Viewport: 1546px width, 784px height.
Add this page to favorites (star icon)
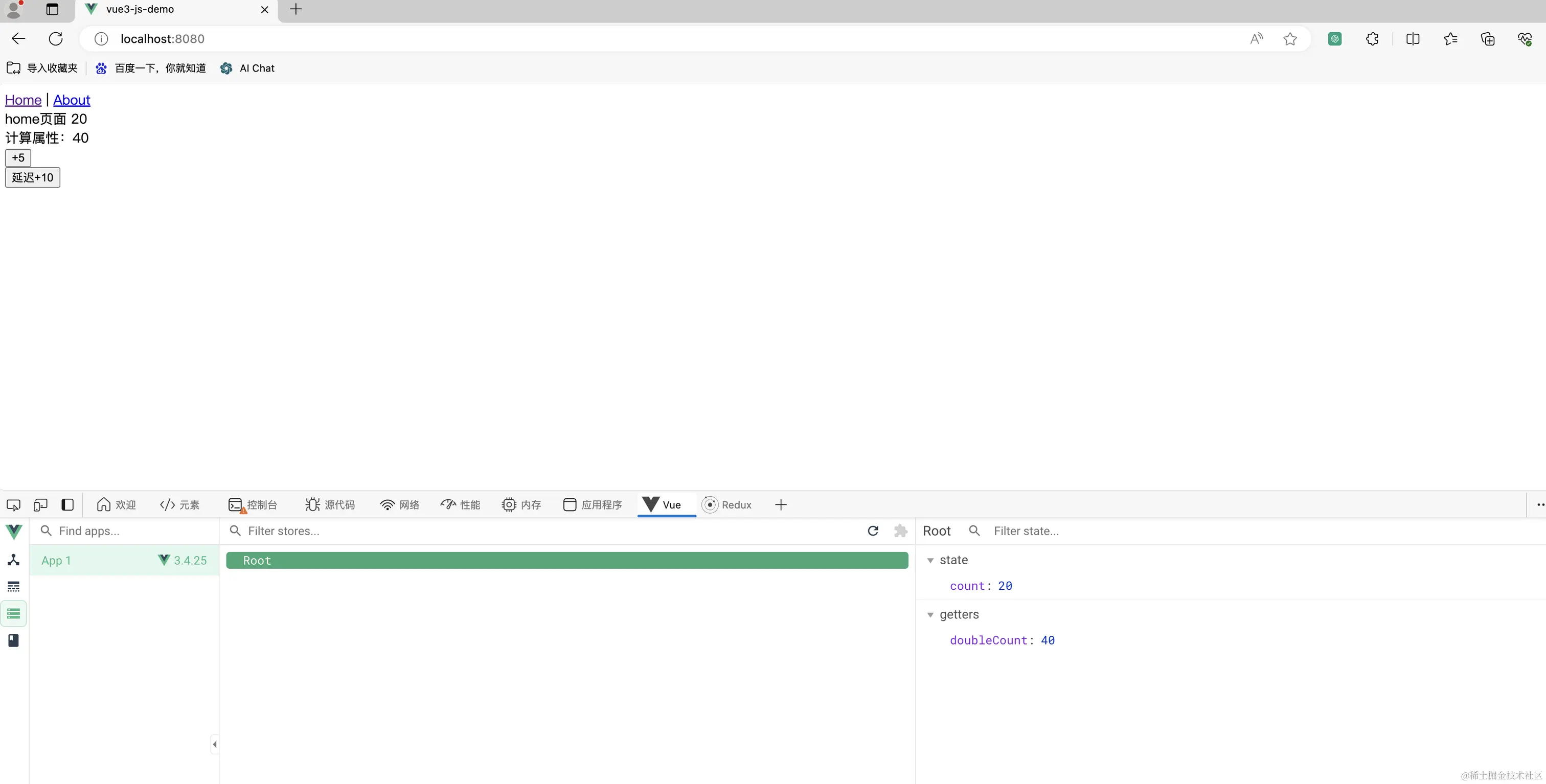[1290, 38]
